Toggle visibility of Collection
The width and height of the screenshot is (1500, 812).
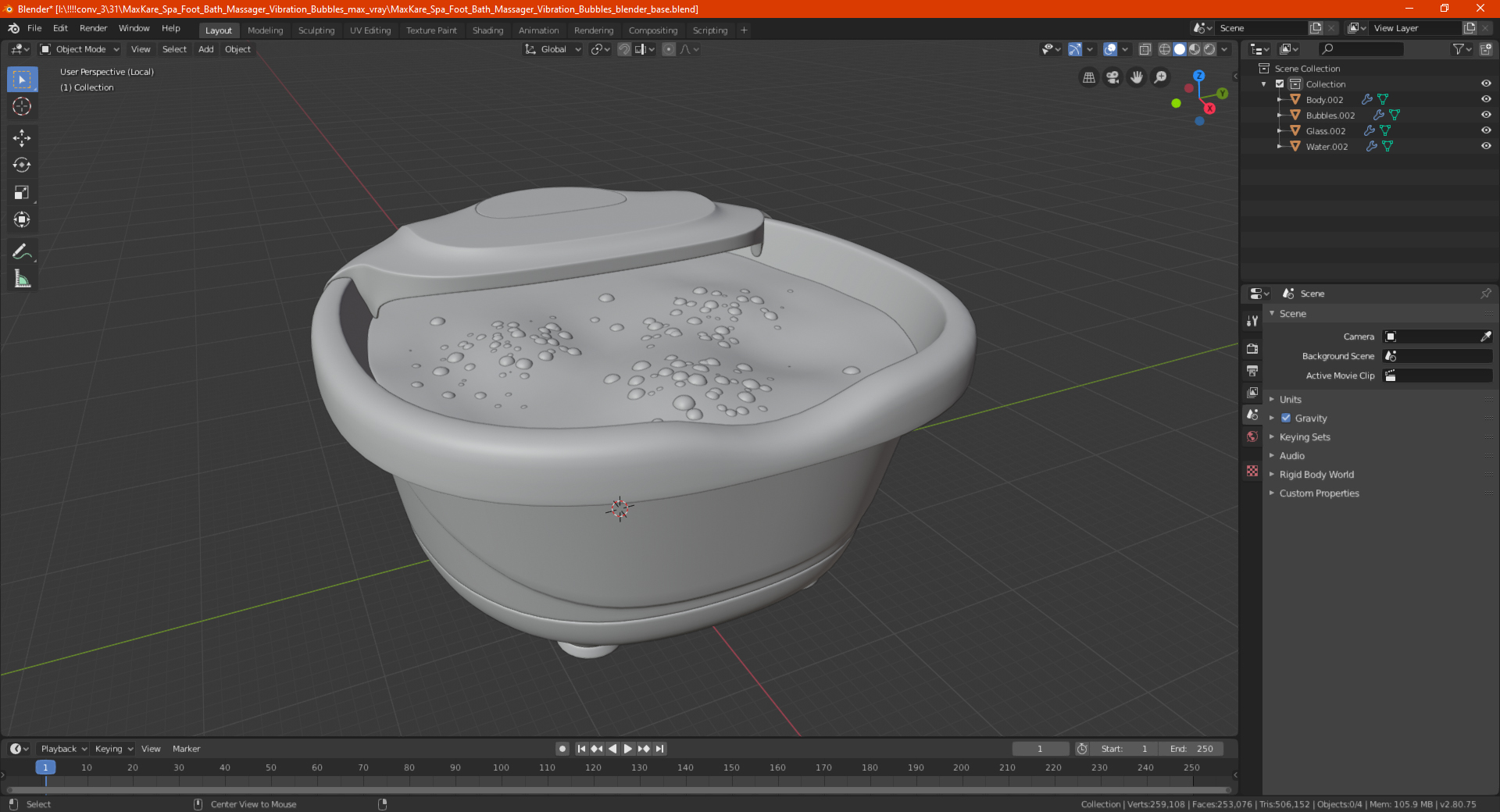pos(1486,84)
